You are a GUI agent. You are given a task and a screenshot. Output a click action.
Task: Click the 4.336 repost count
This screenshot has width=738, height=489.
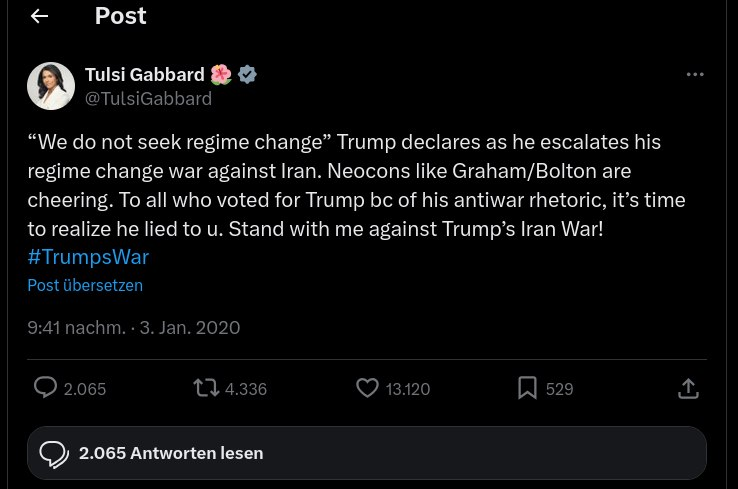coord(246,389)
